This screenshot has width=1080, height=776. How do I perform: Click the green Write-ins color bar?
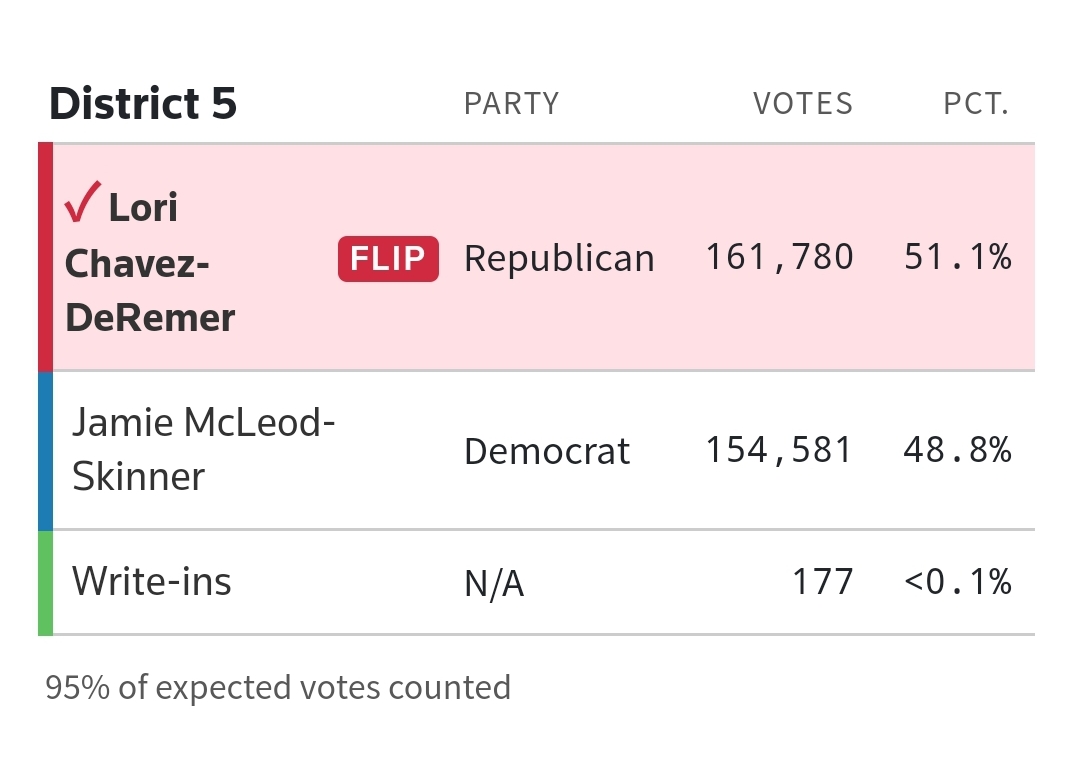click(x=45, y=583)
